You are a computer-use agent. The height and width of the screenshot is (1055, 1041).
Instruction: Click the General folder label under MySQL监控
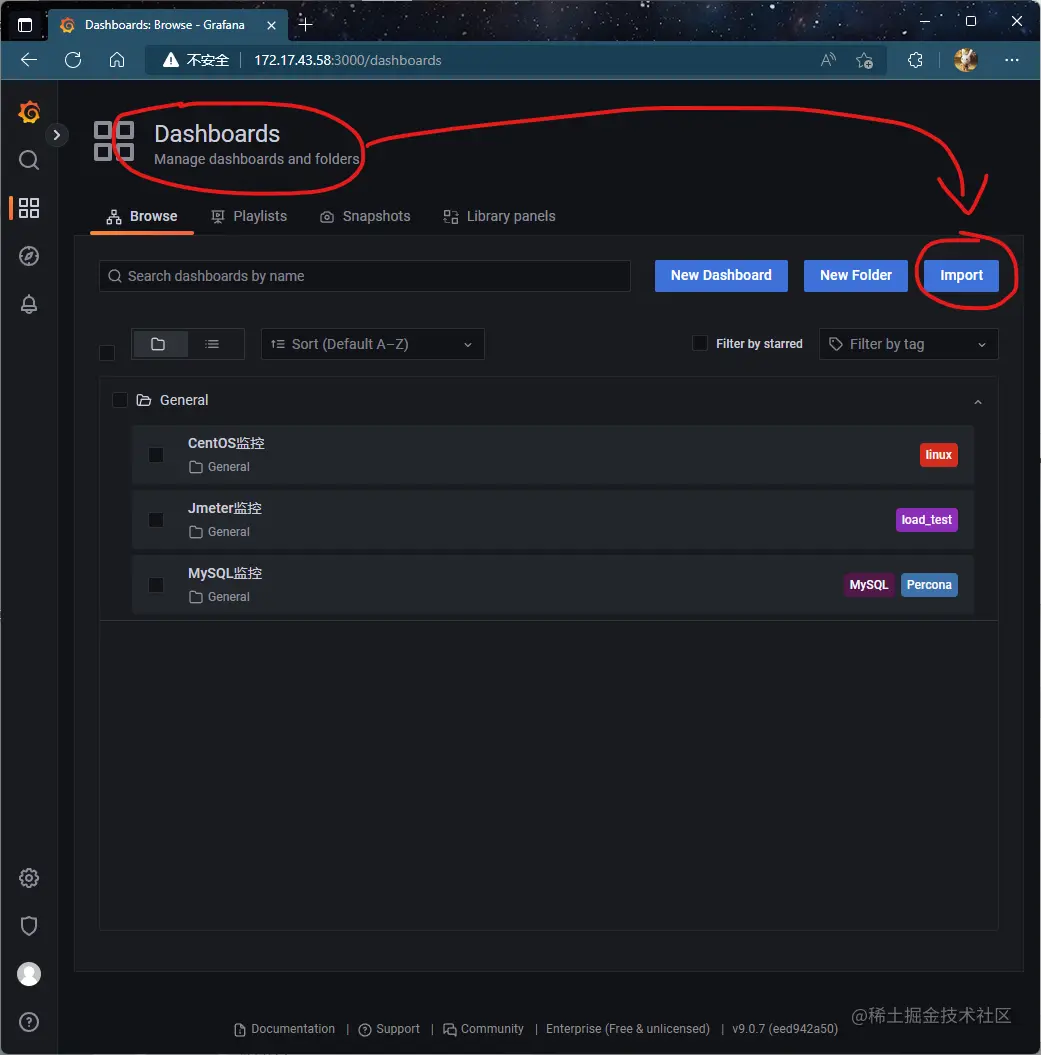[x=219, y=597]
